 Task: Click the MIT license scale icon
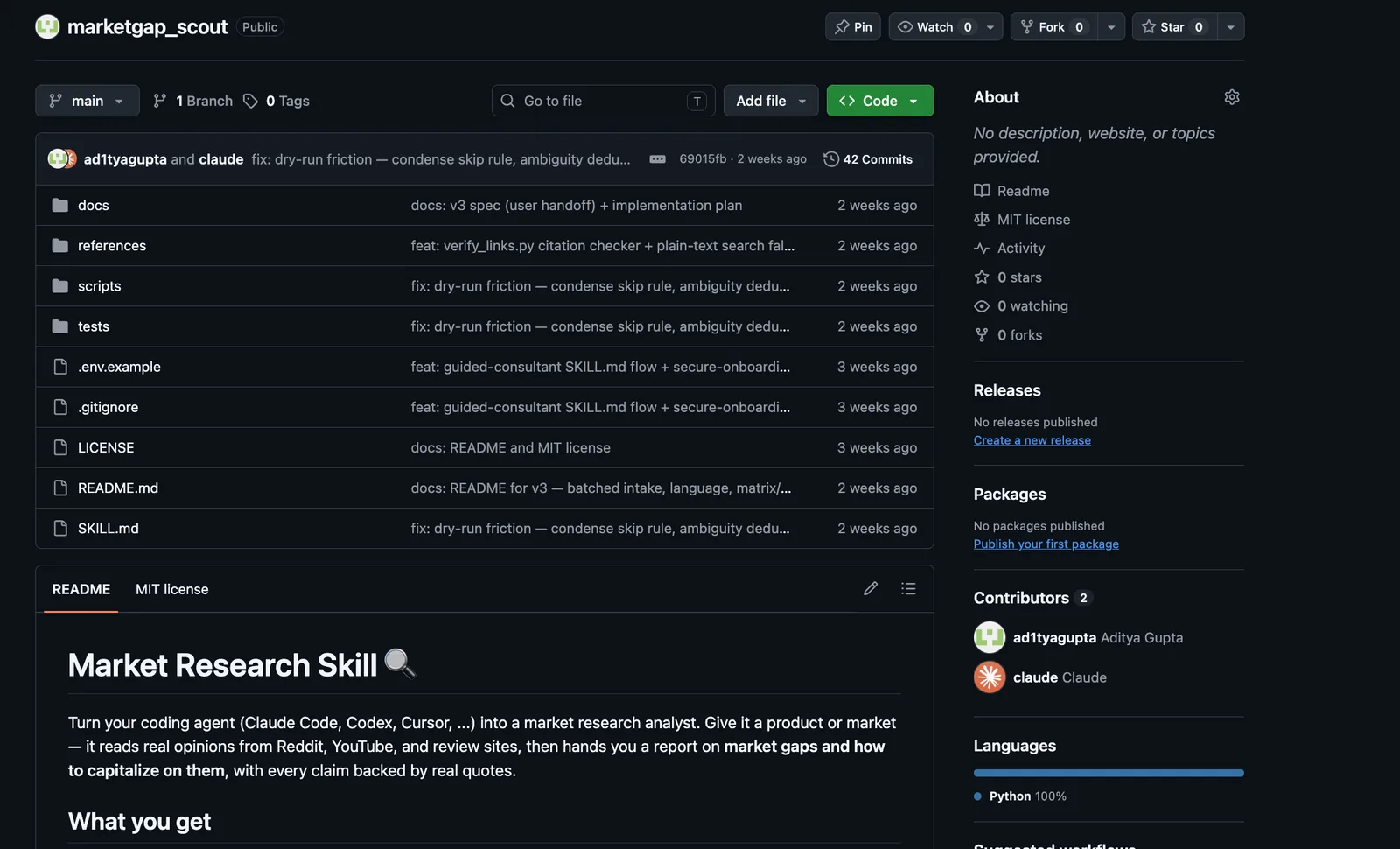pos(982,220)
